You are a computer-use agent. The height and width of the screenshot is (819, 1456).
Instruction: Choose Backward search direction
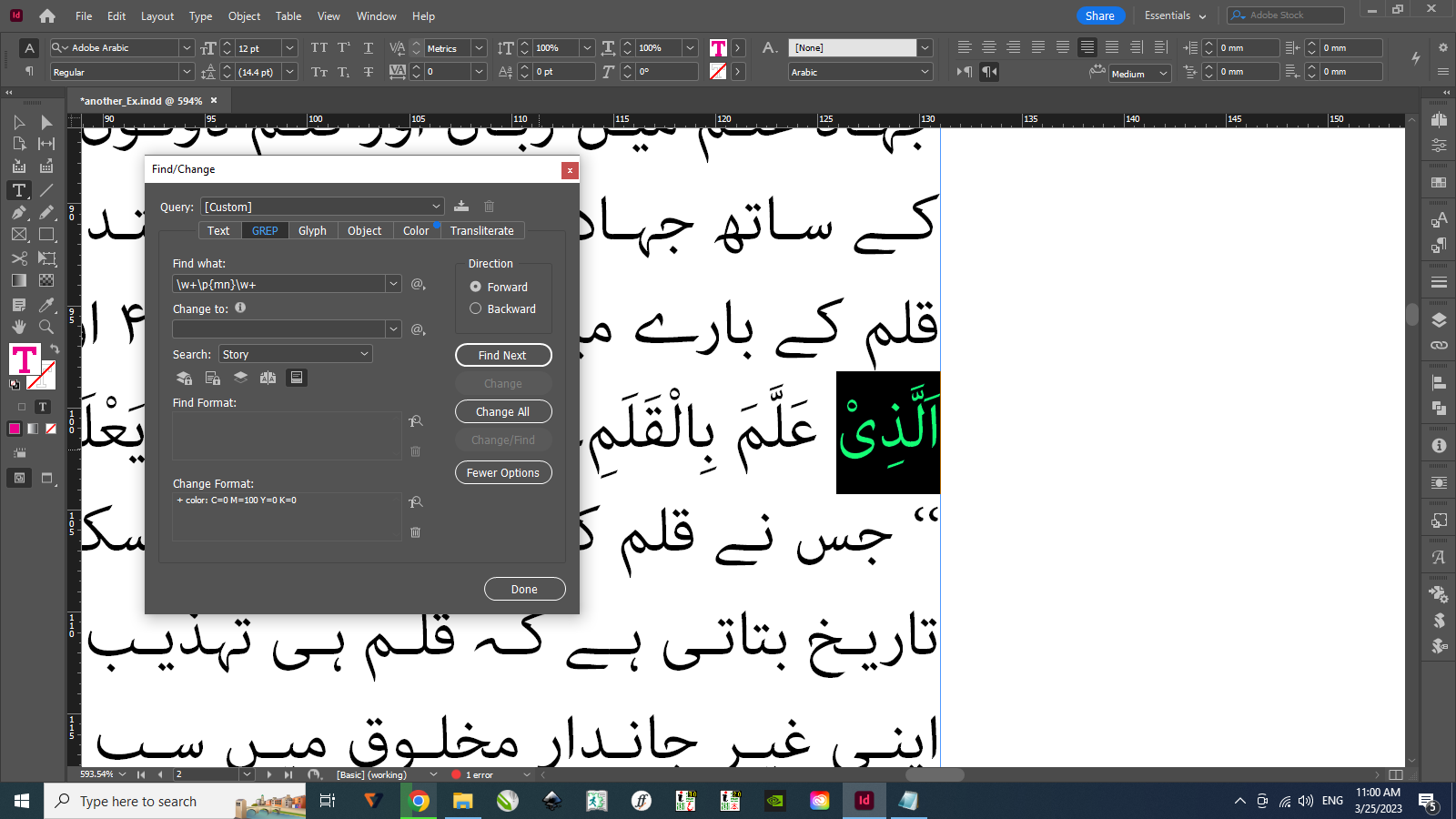click(x=475, y=308)
